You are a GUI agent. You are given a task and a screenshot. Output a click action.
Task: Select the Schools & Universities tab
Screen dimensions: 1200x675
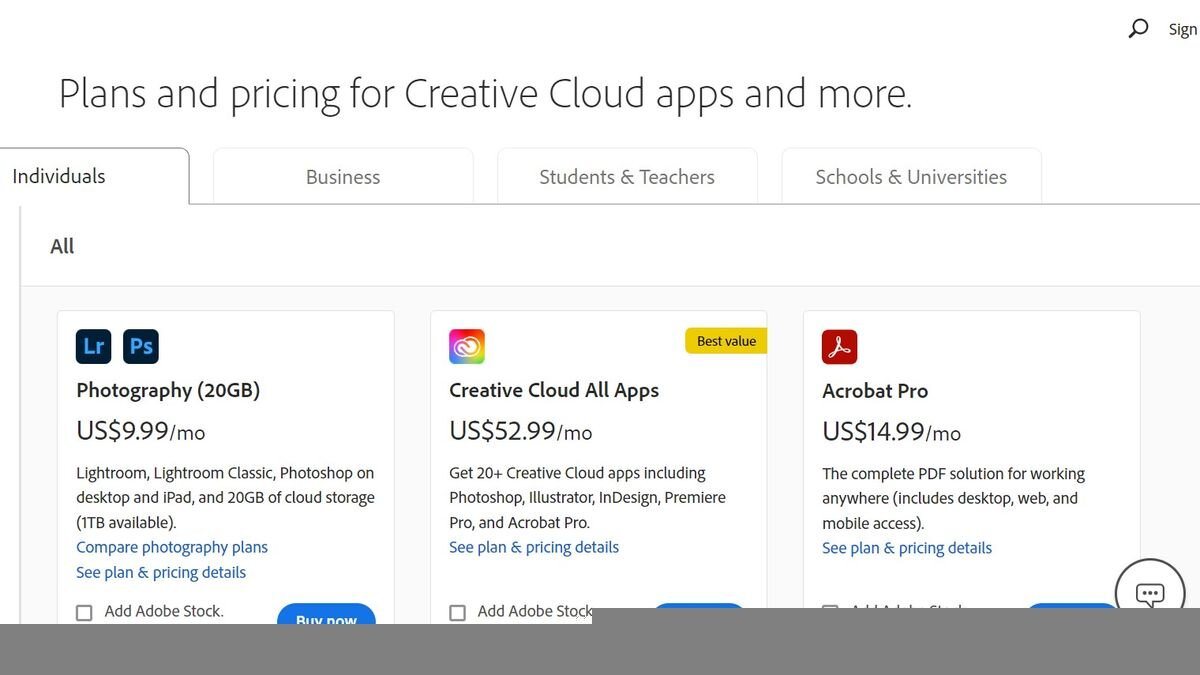pos(909,176)
